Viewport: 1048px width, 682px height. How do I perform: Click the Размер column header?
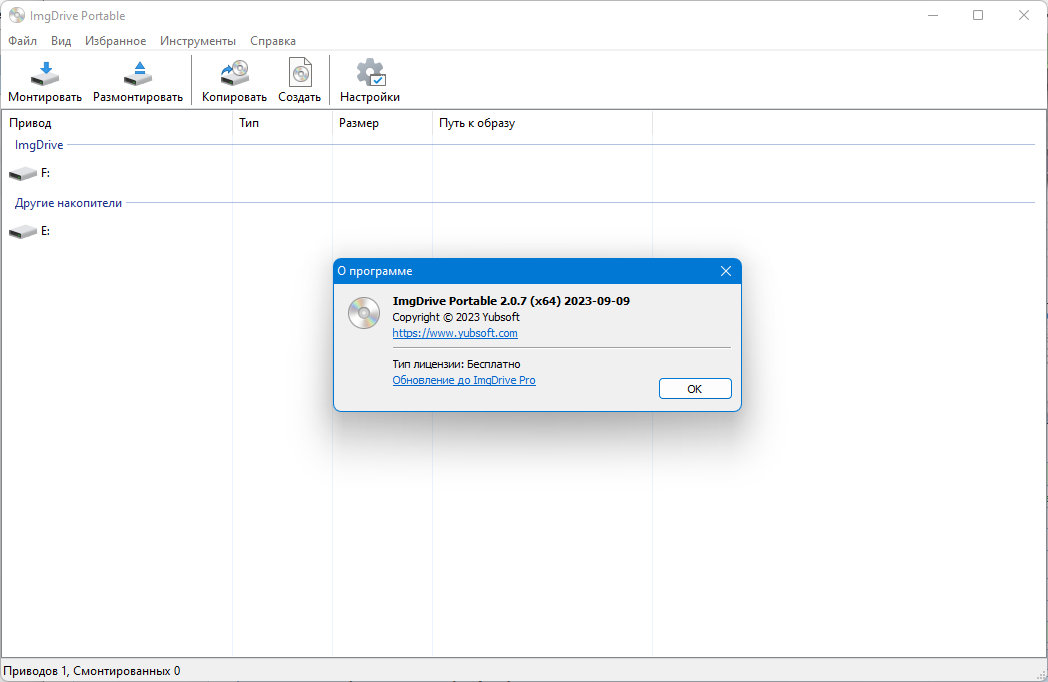[359, 123]
